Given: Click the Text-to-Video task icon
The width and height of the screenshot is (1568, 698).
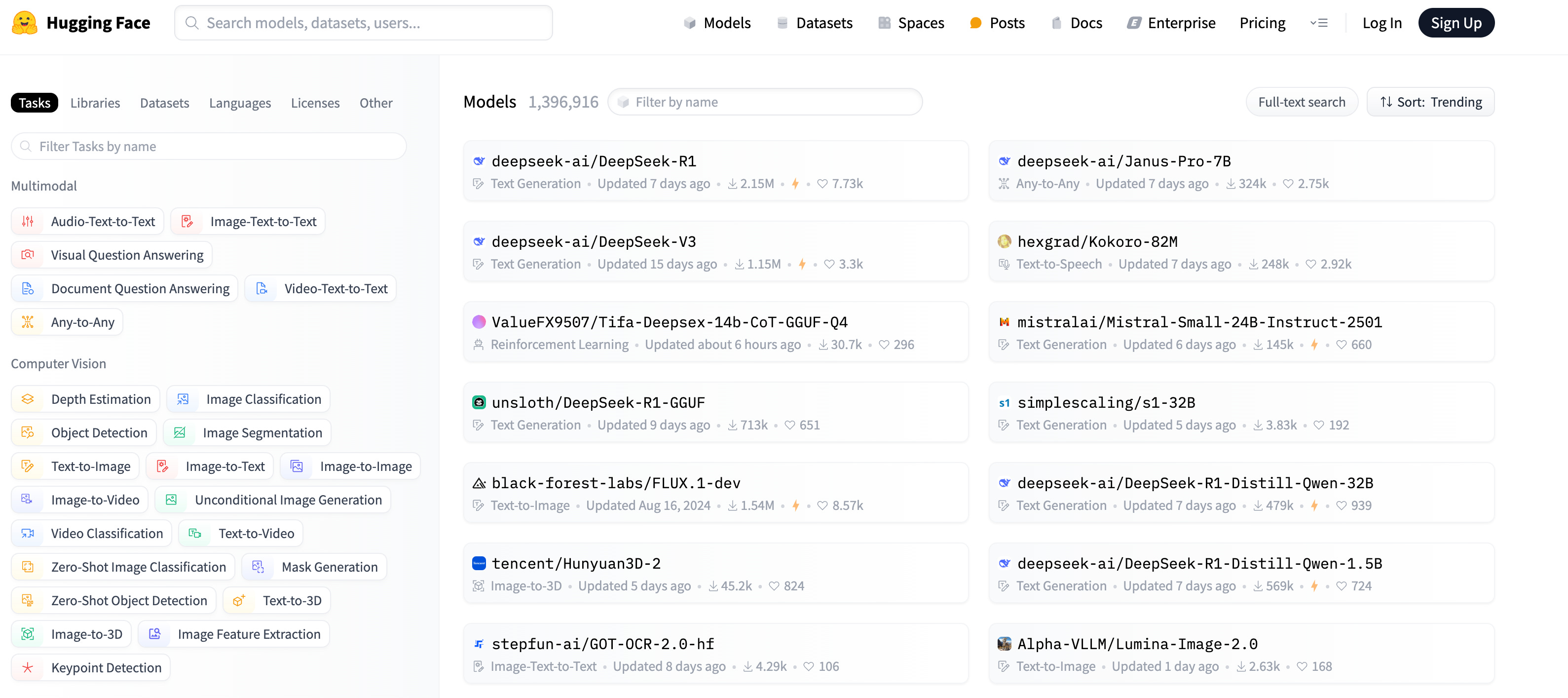Looking at the screenshot, I should click(195, 534).
